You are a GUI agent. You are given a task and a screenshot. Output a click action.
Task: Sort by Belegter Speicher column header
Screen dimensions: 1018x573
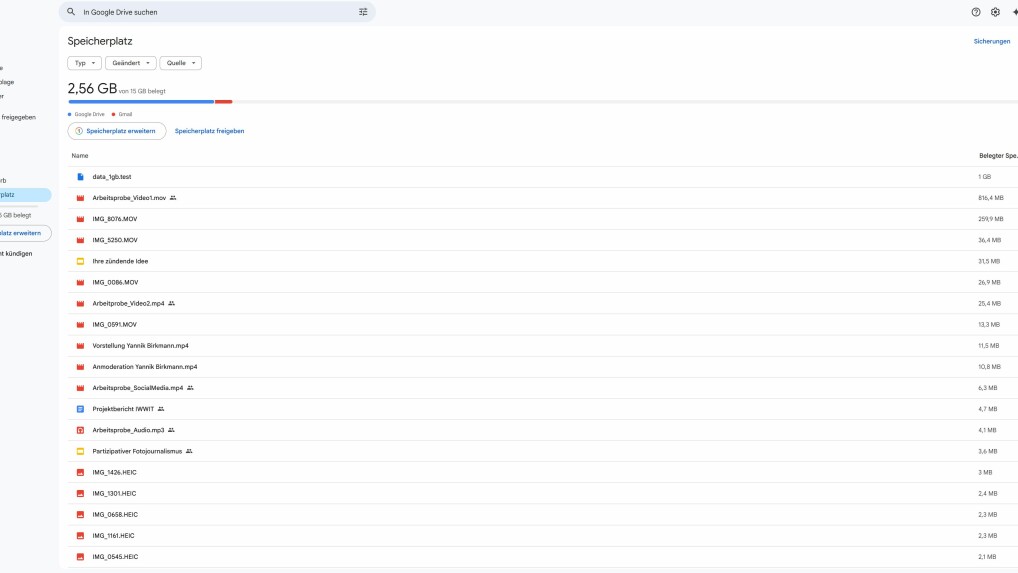(x=998, y=156)
